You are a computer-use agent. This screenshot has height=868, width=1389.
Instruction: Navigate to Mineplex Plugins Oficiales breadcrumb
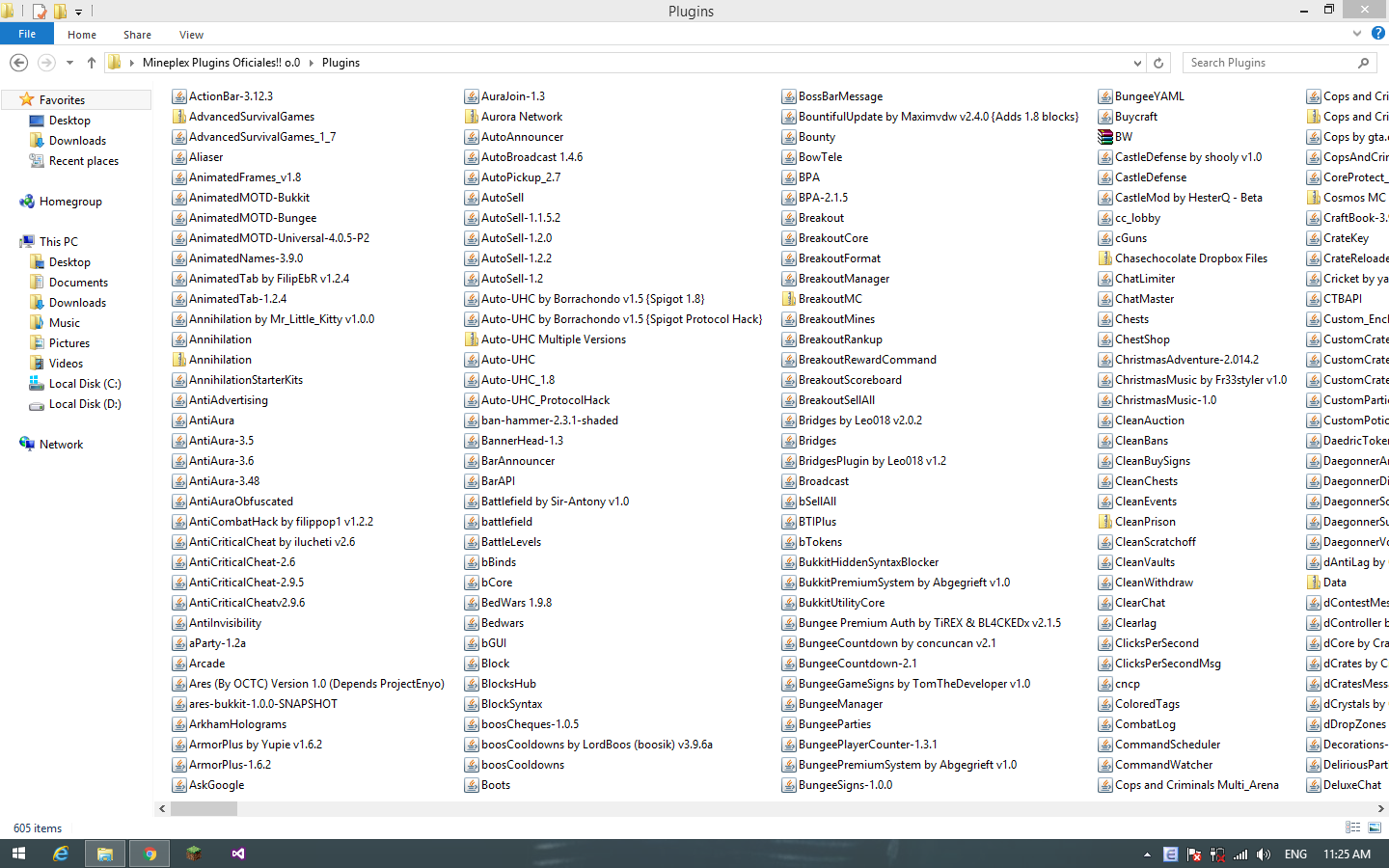pos(221,63)
